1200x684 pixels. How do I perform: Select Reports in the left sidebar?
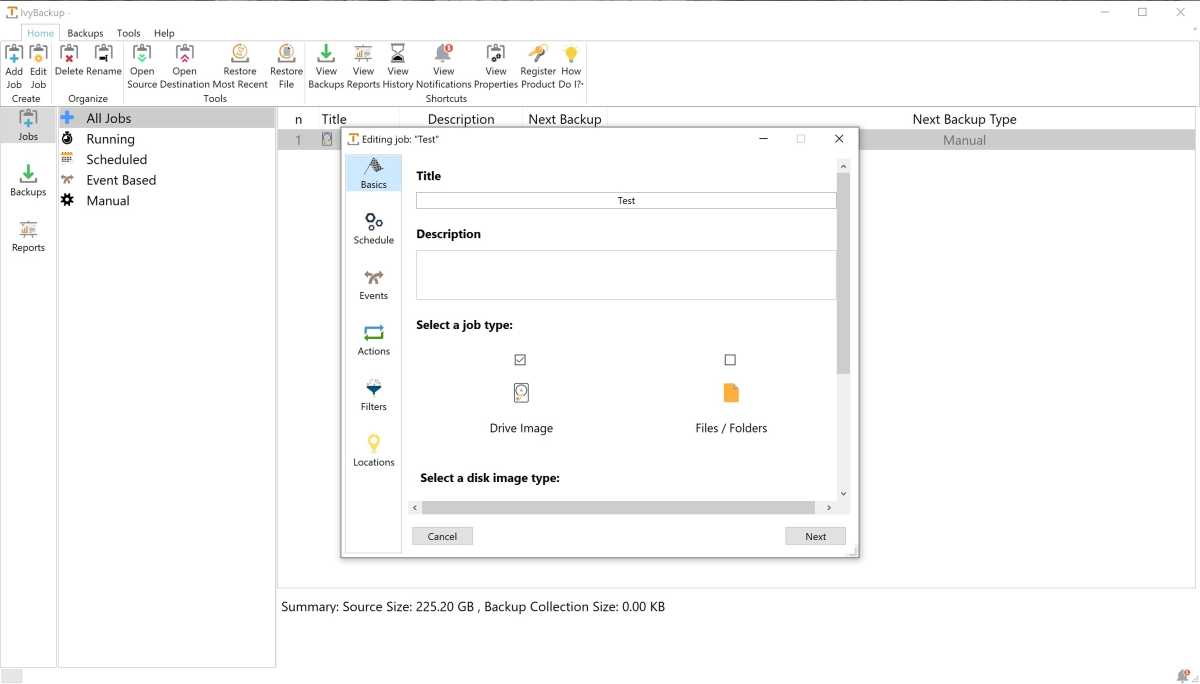[x=28, y=237]
